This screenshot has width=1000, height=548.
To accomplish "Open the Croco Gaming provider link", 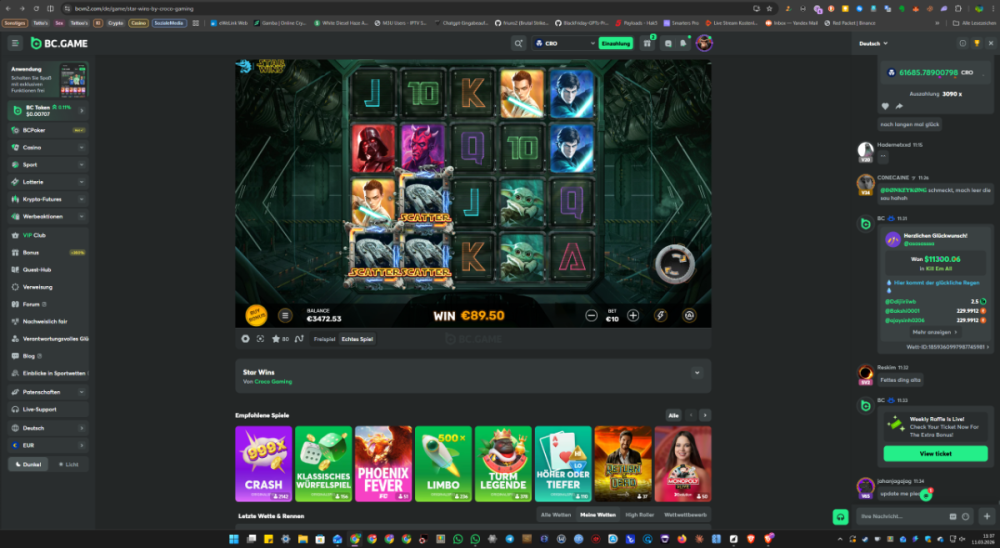I will [x=273, y=381].
